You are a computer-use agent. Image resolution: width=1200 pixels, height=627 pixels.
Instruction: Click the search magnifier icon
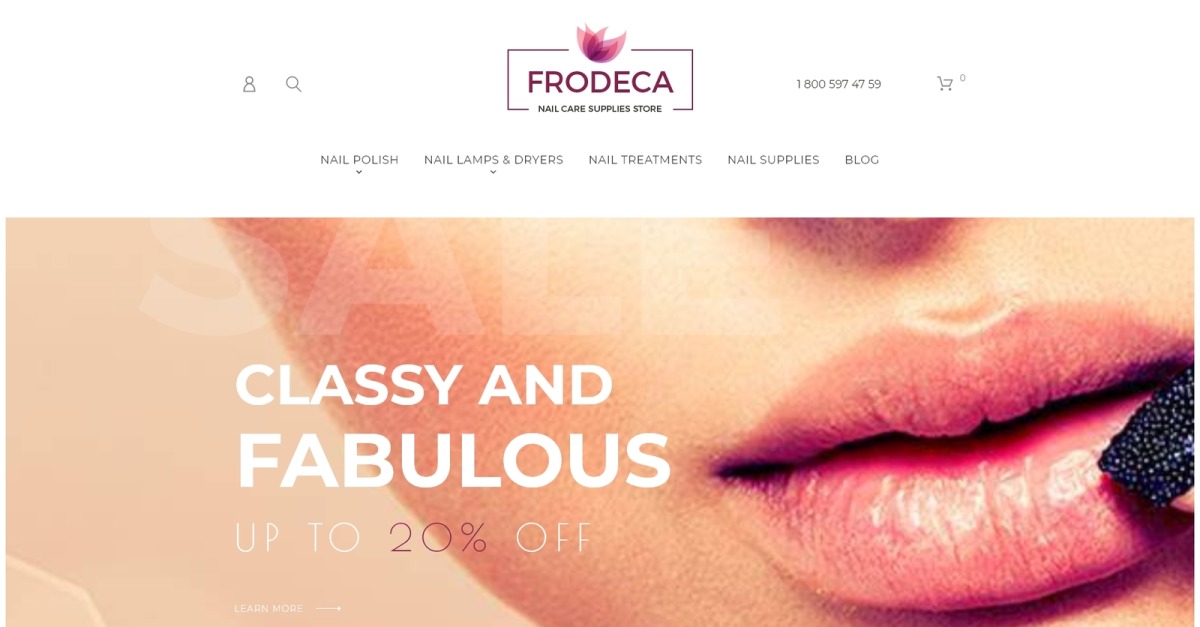(x=293, y=84)
